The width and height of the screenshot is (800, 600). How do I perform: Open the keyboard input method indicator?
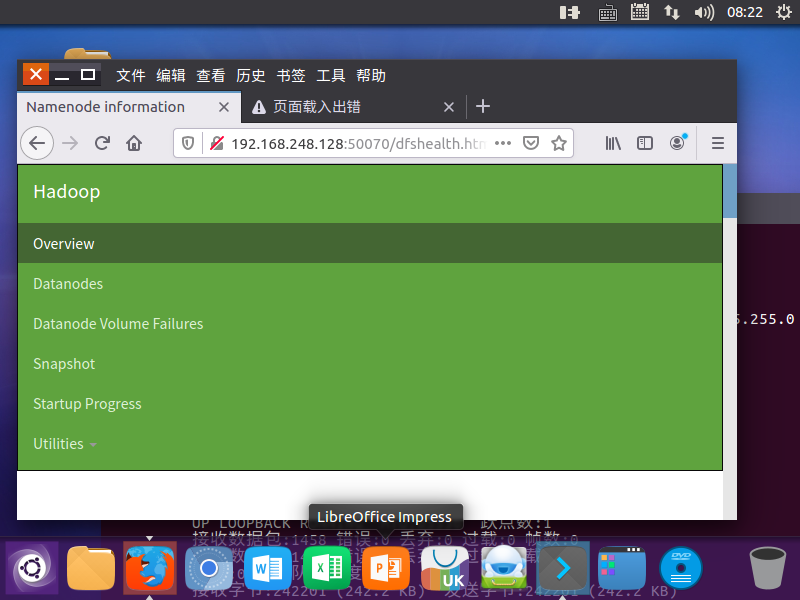(607, 12)
